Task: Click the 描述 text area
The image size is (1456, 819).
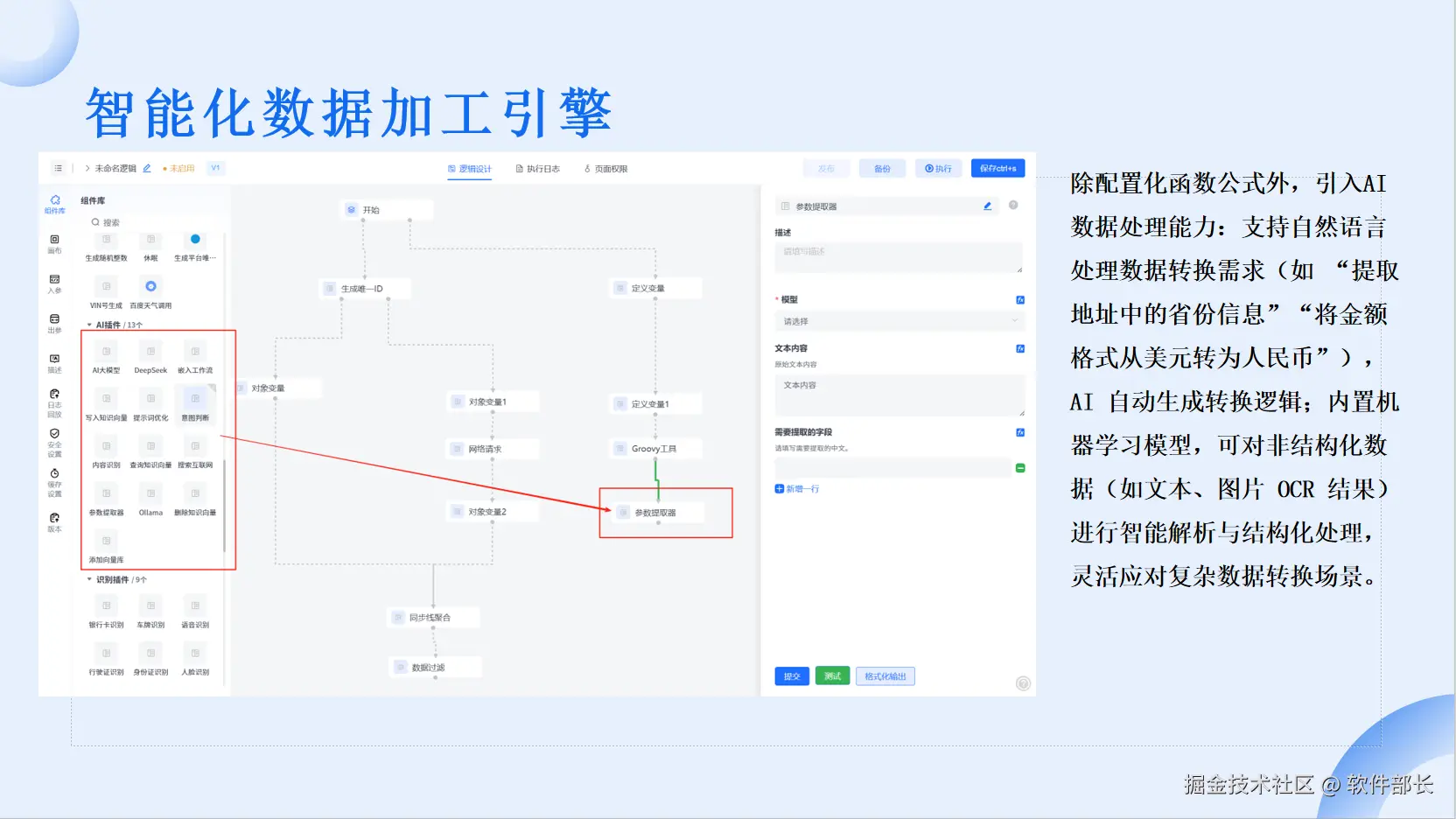Action: tap(899, 257)
